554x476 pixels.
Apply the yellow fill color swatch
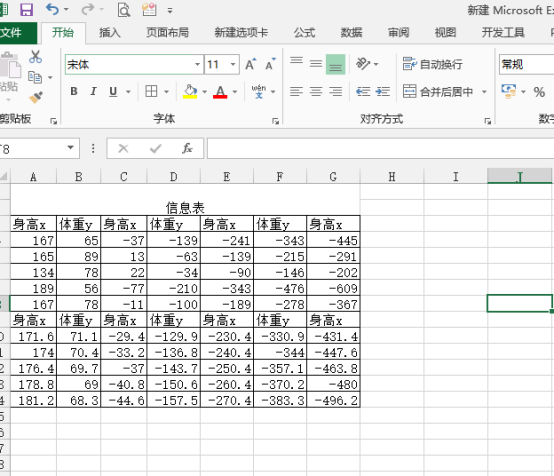190,92
